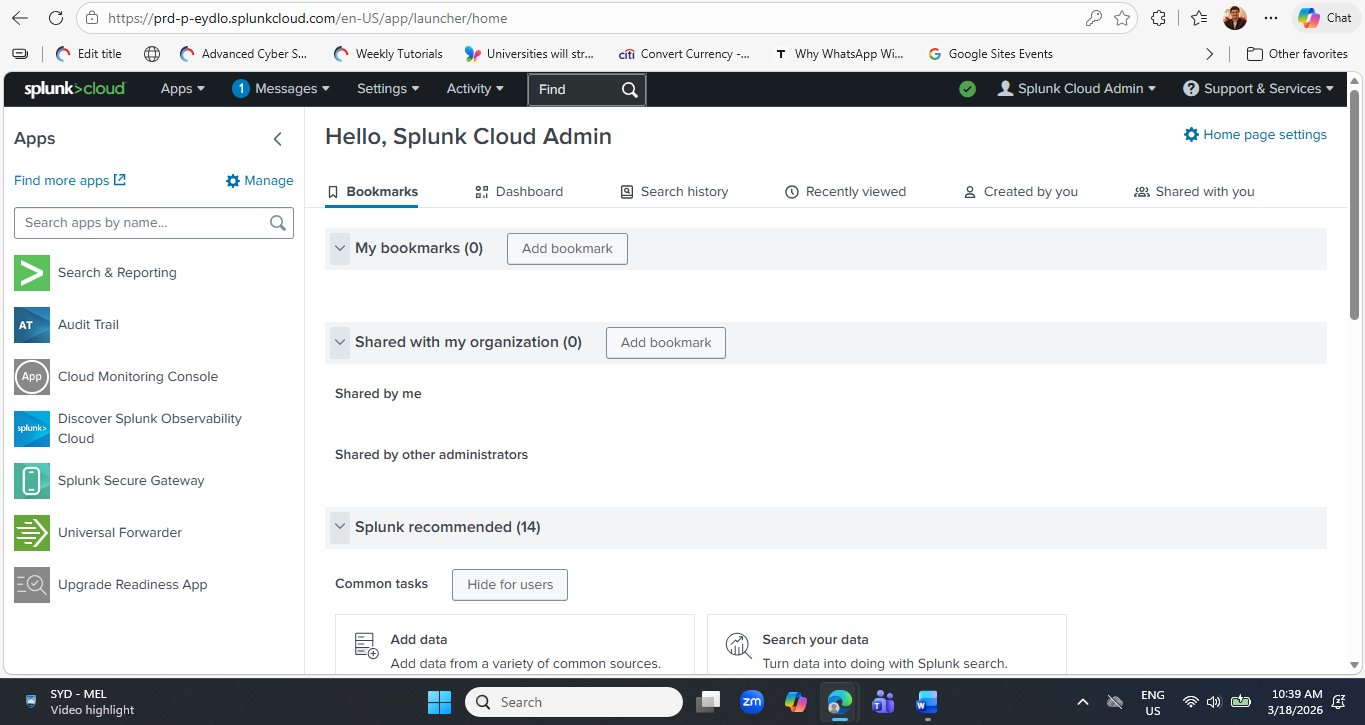Collapse the Apps sidebar panel
This screenshot has height=725, width=1365.
click(277, 139)
